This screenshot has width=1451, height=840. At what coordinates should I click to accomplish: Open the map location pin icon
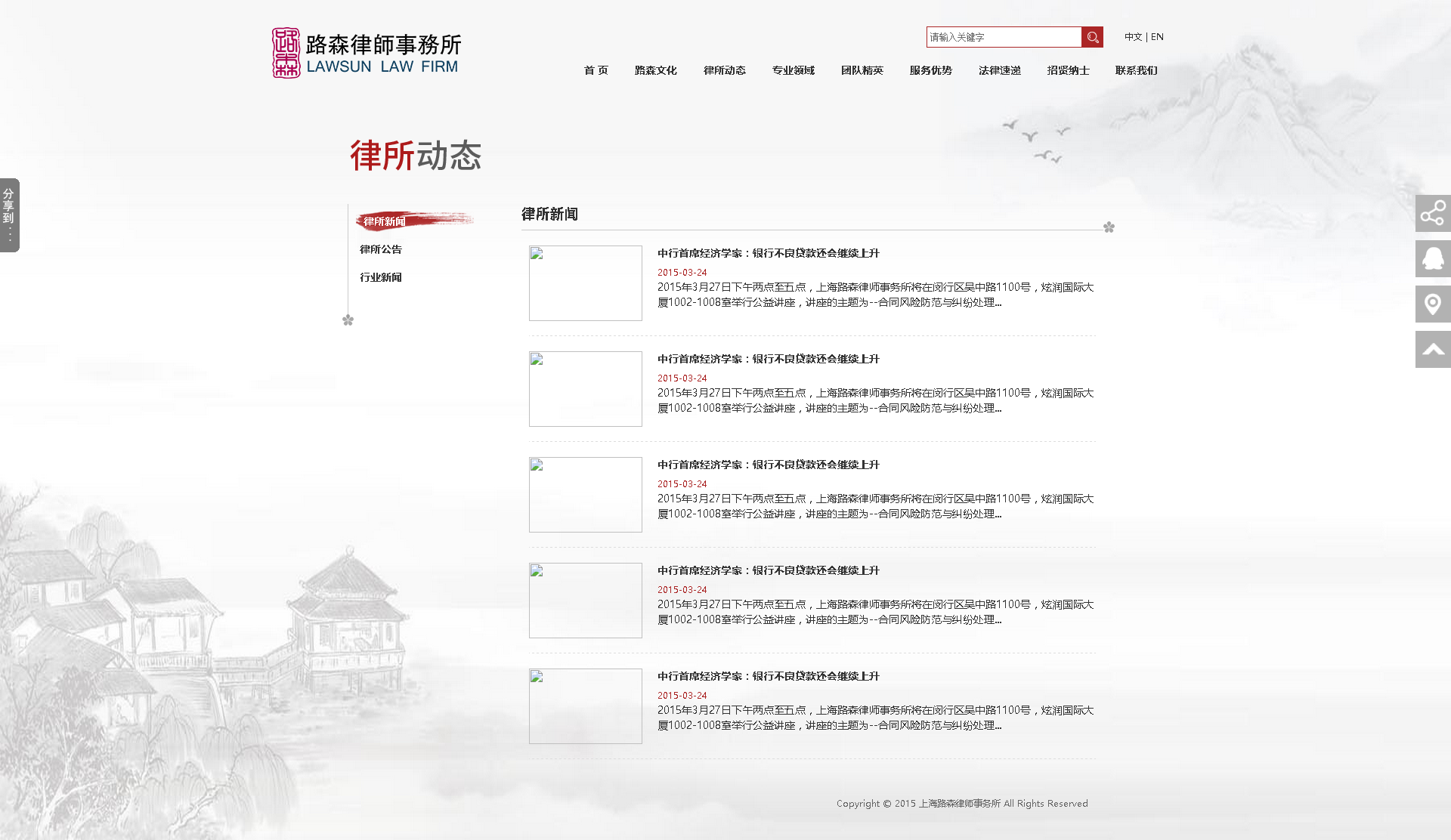(x=1433, y=304)
